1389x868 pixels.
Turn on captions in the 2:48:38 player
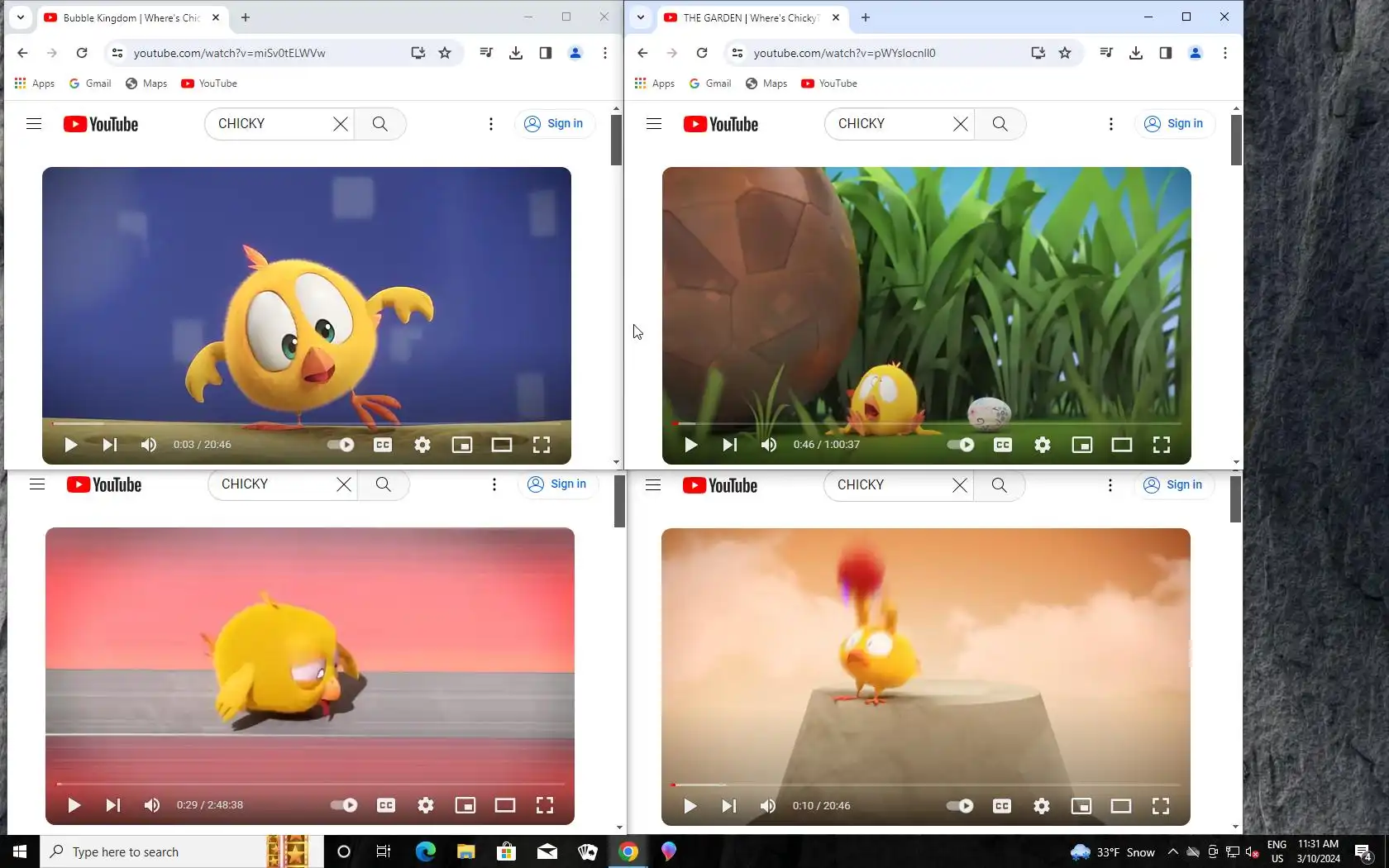[386, 805]
